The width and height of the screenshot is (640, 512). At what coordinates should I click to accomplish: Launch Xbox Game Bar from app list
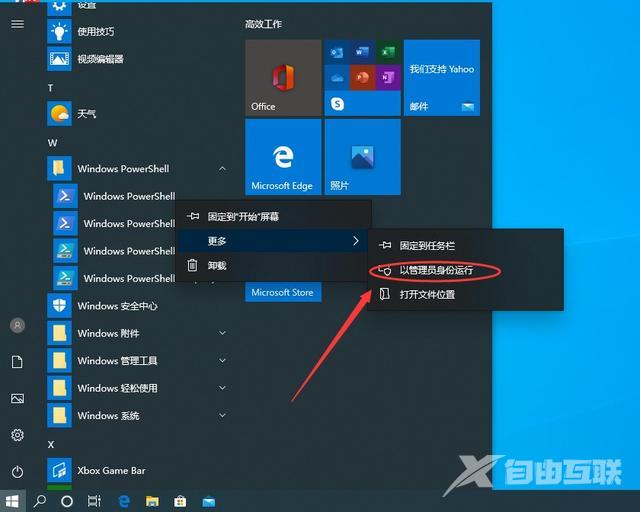pos(139,470)
